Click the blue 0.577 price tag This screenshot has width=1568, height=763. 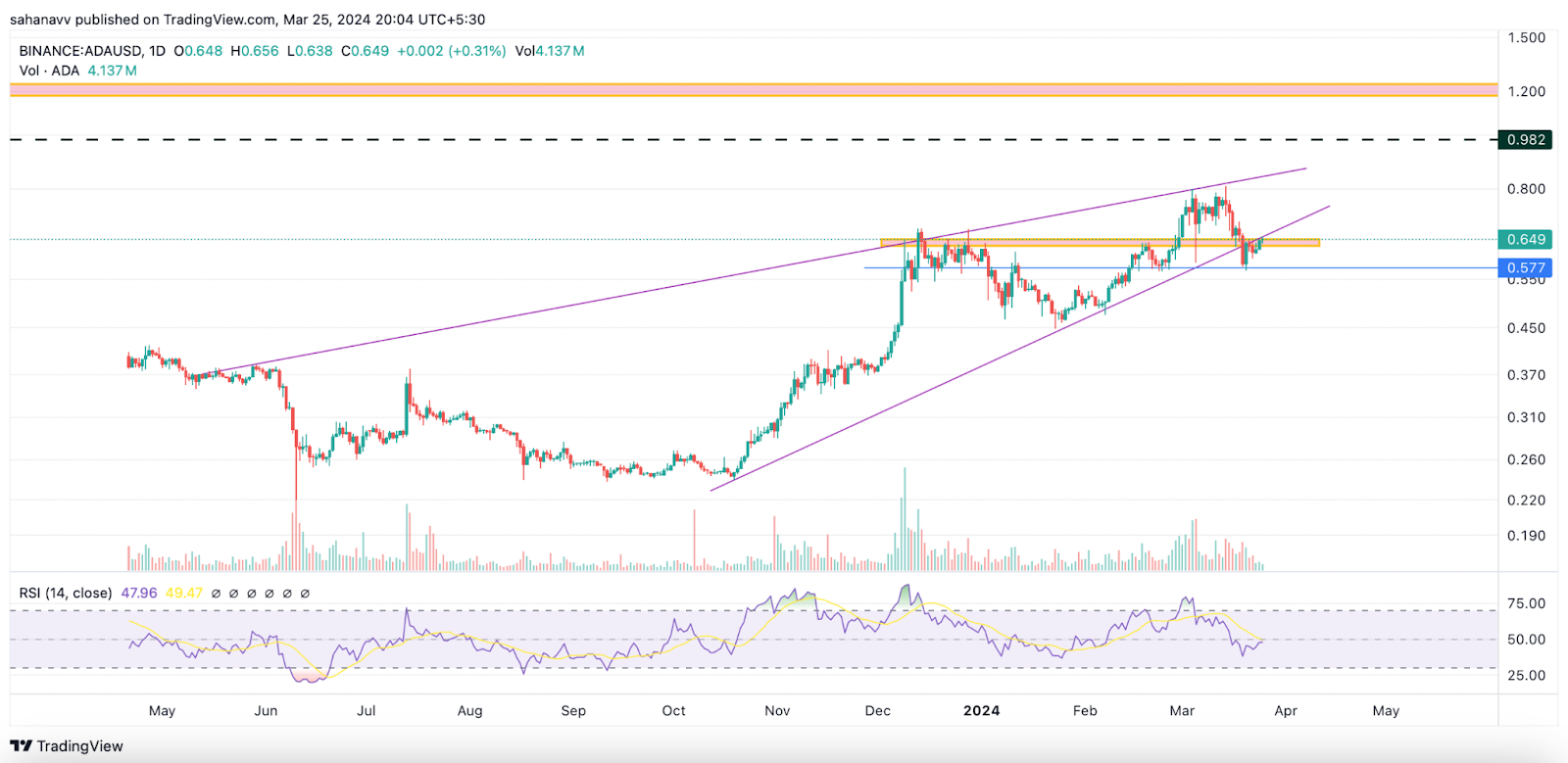1526,267
